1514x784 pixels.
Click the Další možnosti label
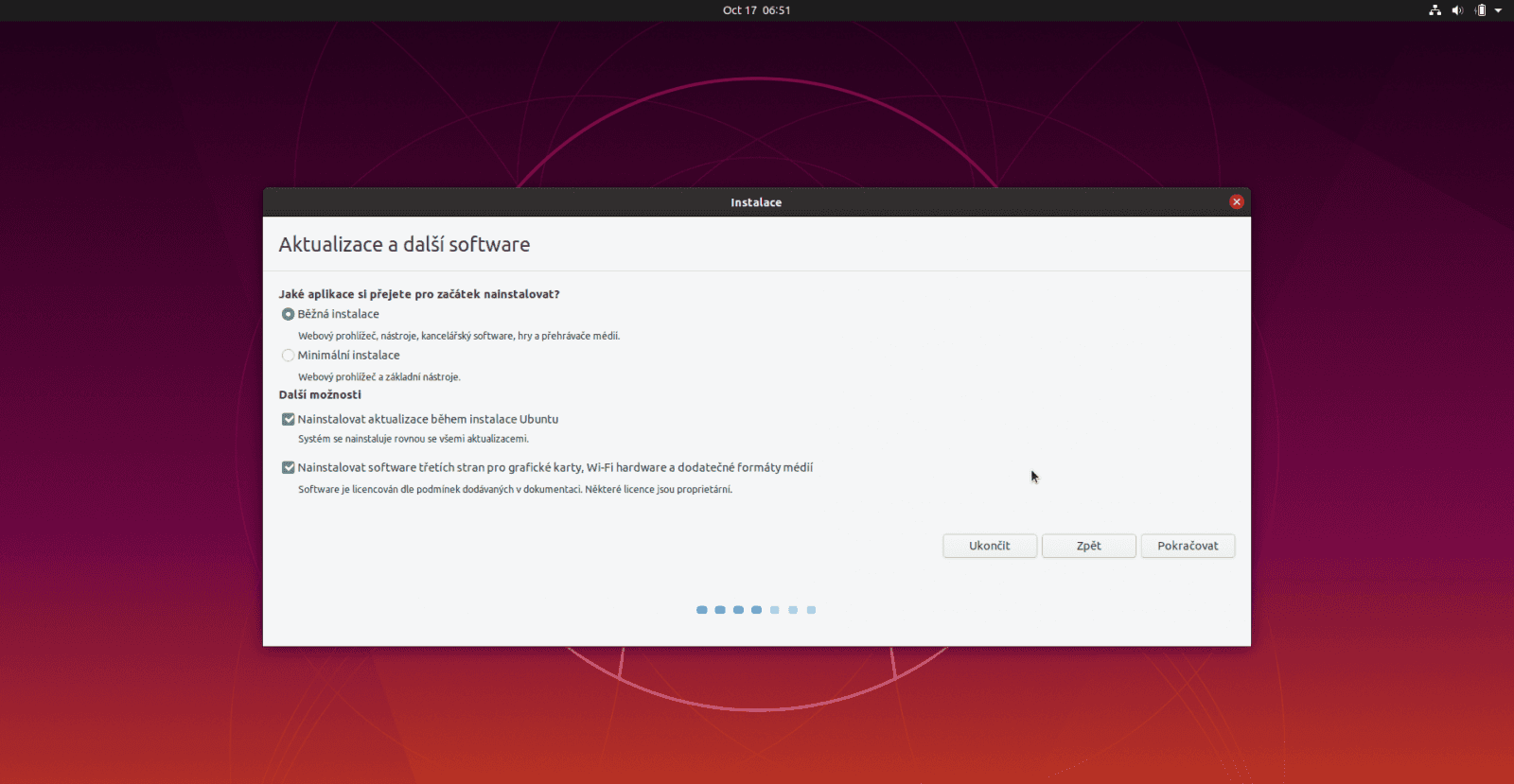pos(320,394)
